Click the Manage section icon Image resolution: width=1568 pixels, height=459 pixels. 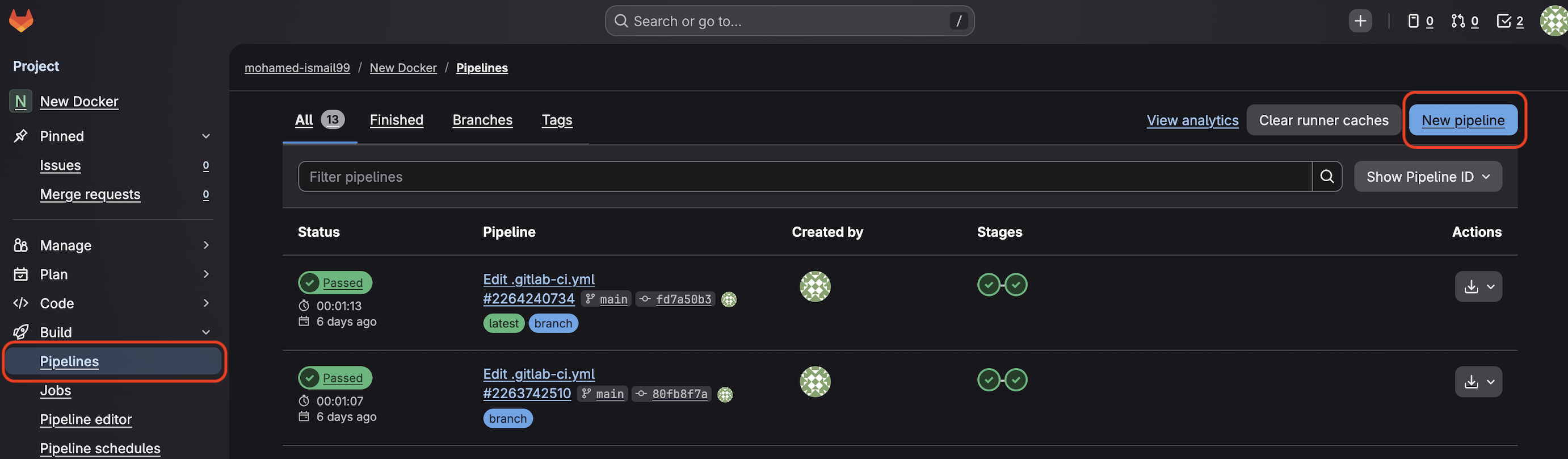click(20, 245)
